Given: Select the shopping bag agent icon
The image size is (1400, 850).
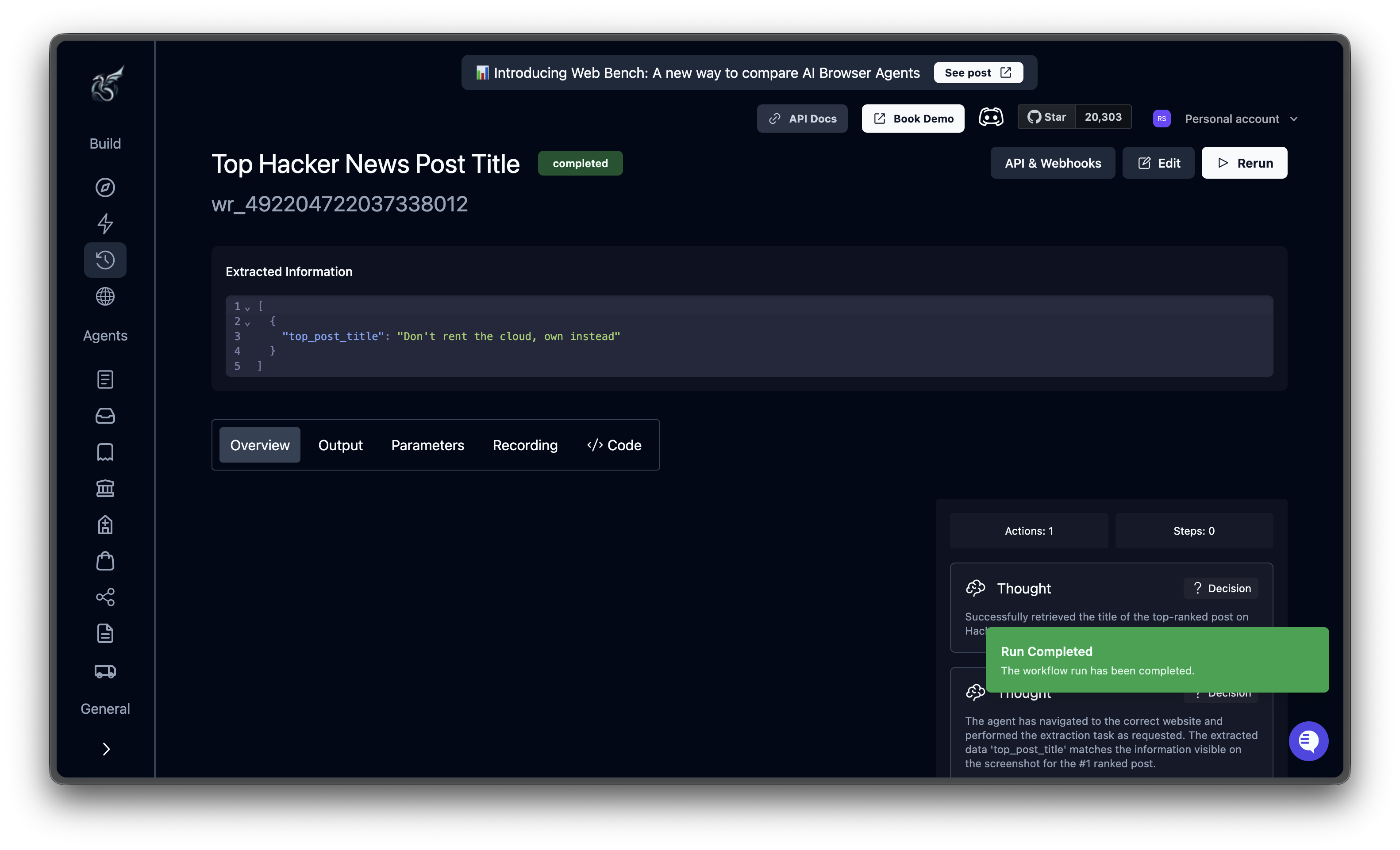Looking at the screenshot, I should pos(105,561).
